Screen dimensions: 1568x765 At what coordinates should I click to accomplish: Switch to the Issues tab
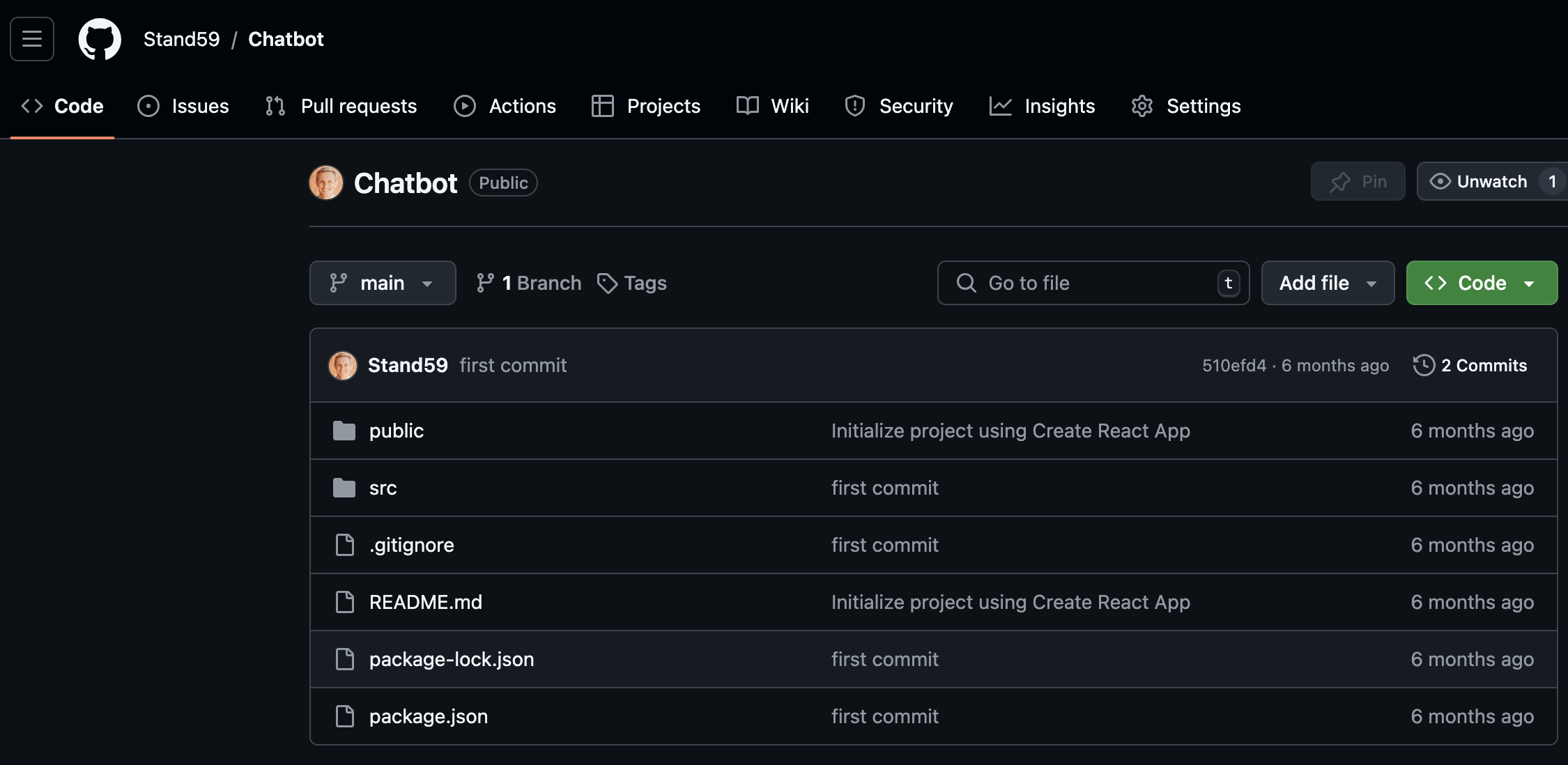pyautogui.click(x=183, y=106)
